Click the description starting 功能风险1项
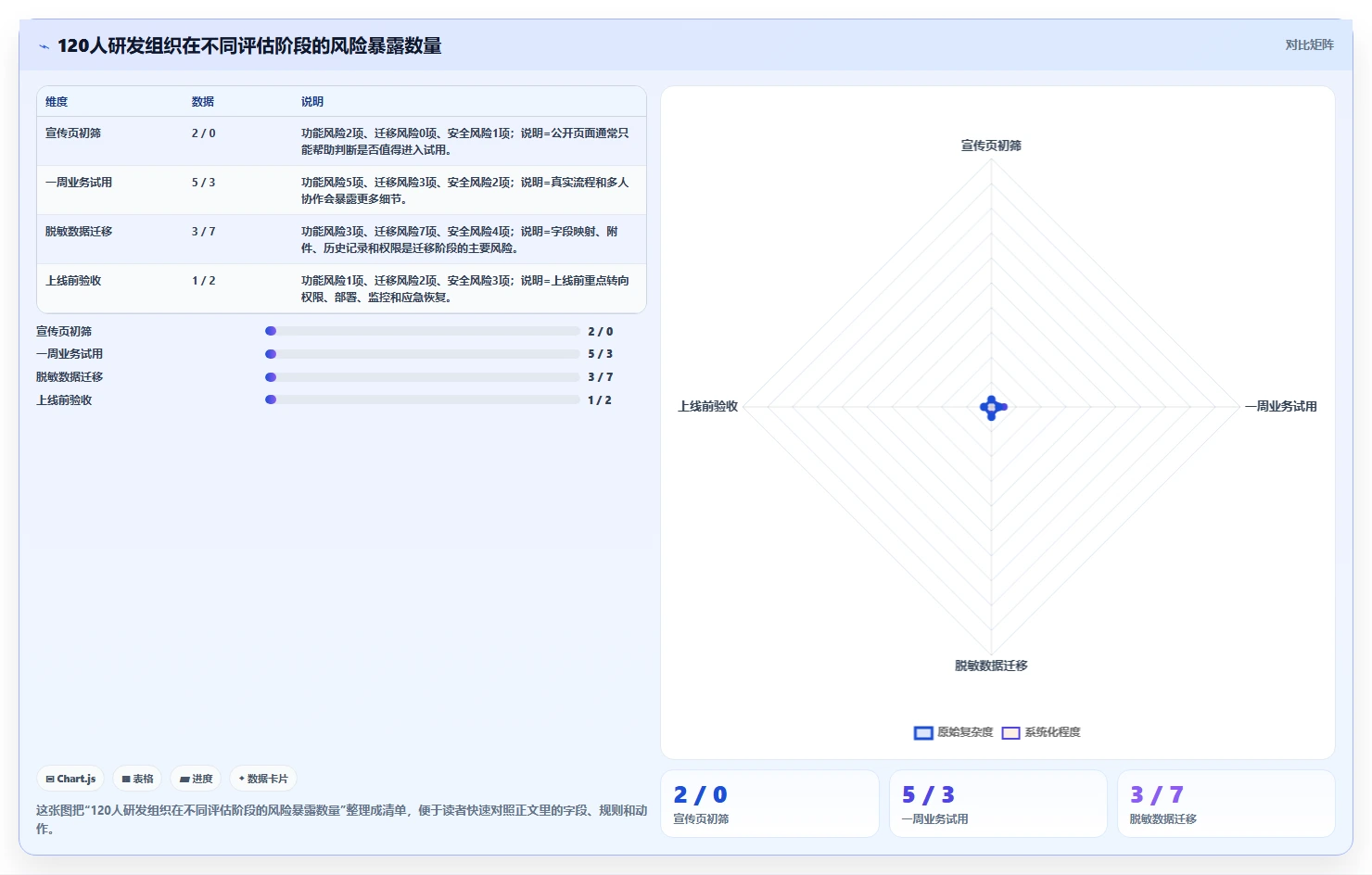 point(465,288)
